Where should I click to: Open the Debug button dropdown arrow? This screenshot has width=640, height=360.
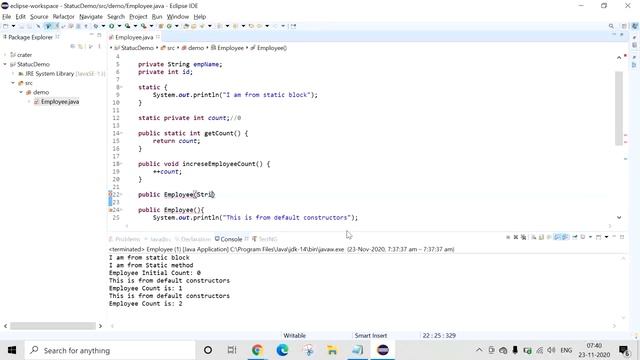point(103,26)
